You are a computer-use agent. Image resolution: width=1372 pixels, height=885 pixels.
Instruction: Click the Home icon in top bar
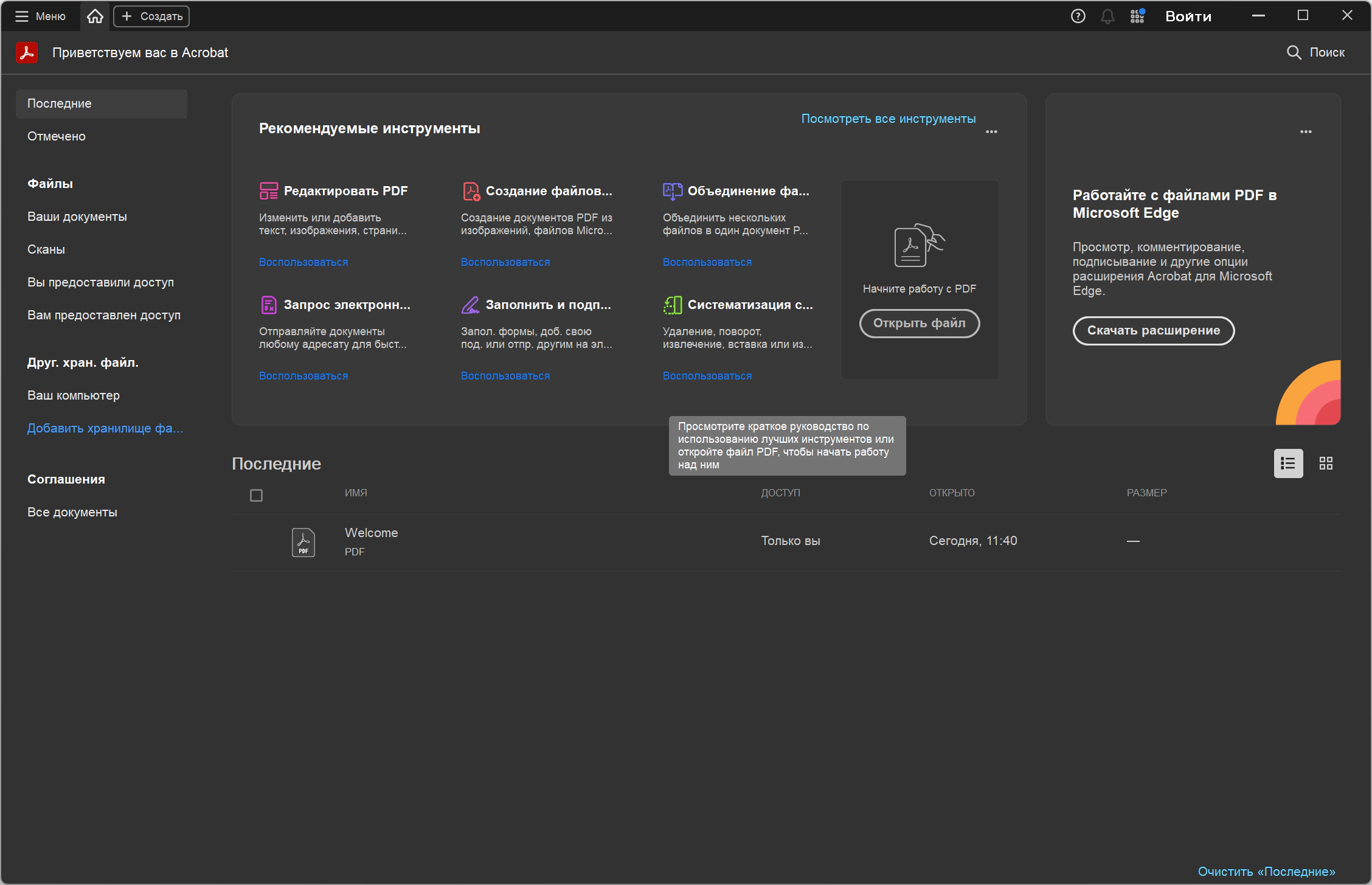point(95,16)
